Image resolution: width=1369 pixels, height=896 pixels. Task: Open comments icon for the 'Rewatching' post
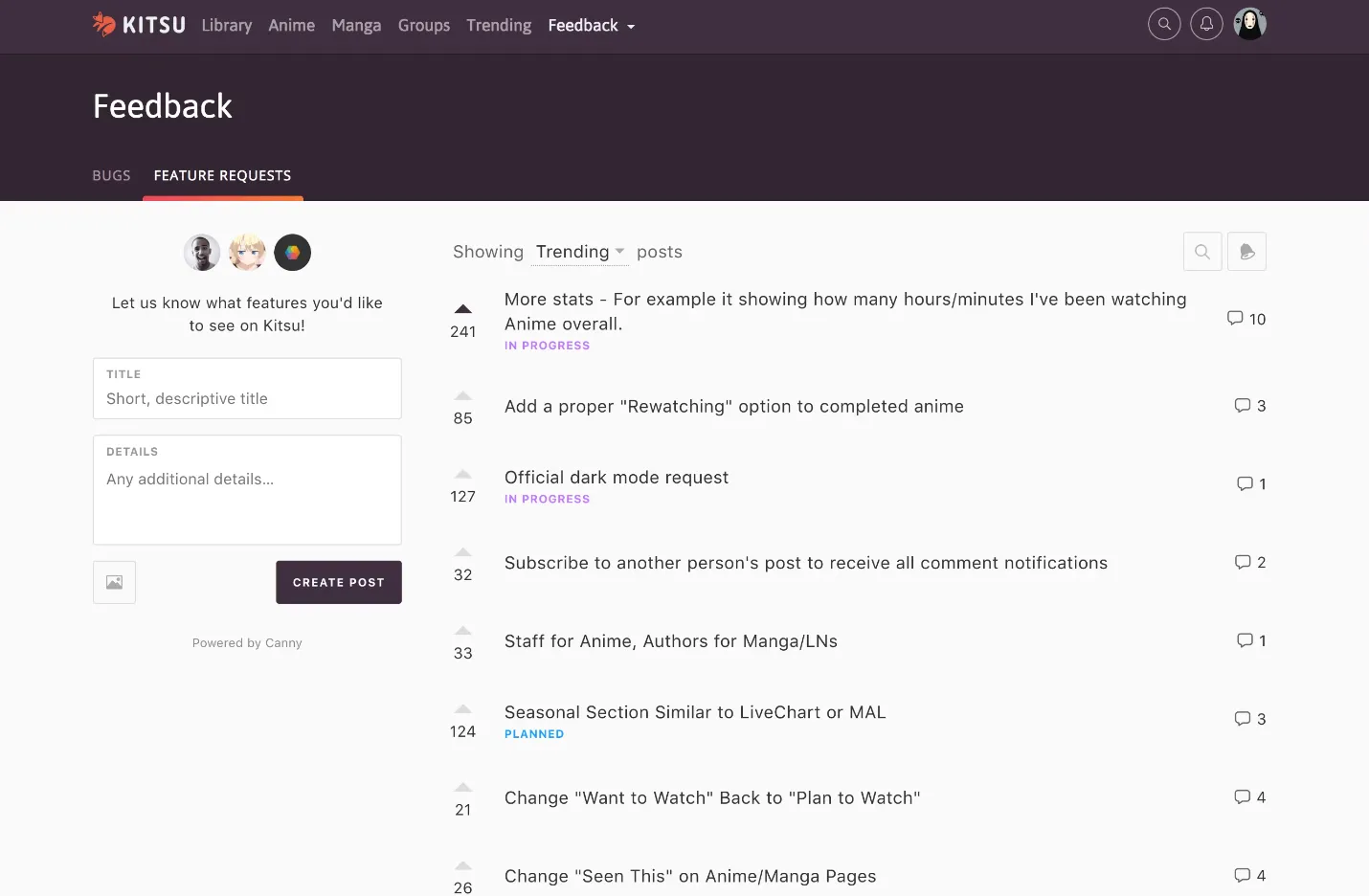tap(1243, 405)
